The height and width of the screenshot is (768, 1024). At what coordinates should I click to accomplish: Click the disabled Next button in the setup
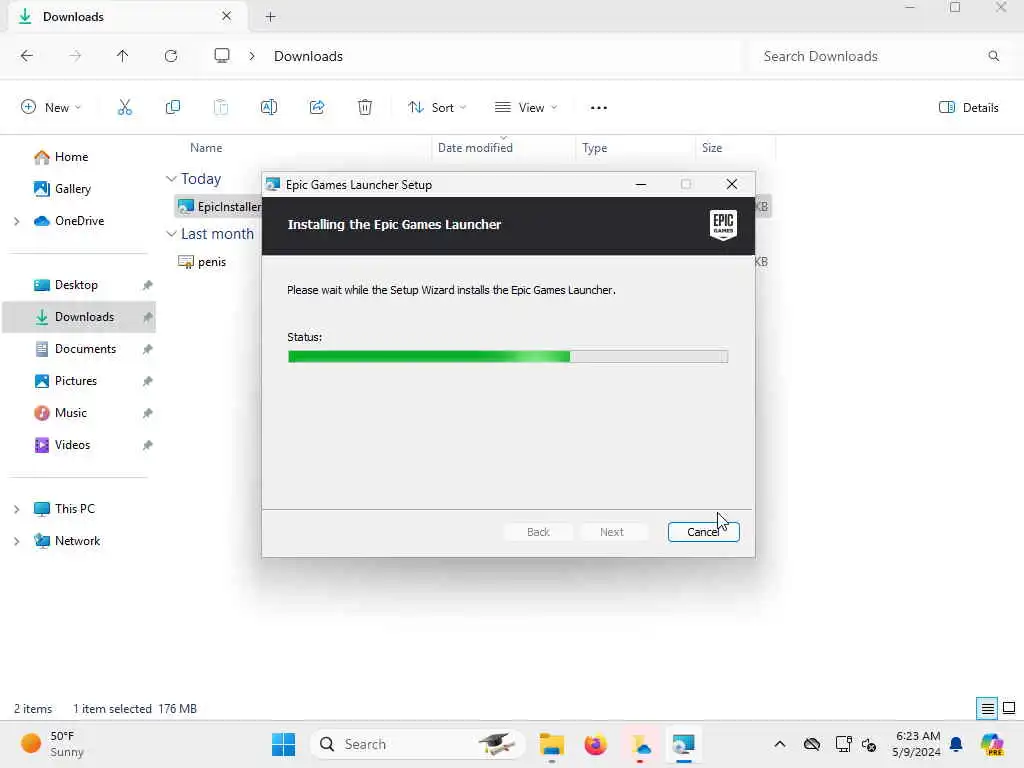(x=611, y=532)
